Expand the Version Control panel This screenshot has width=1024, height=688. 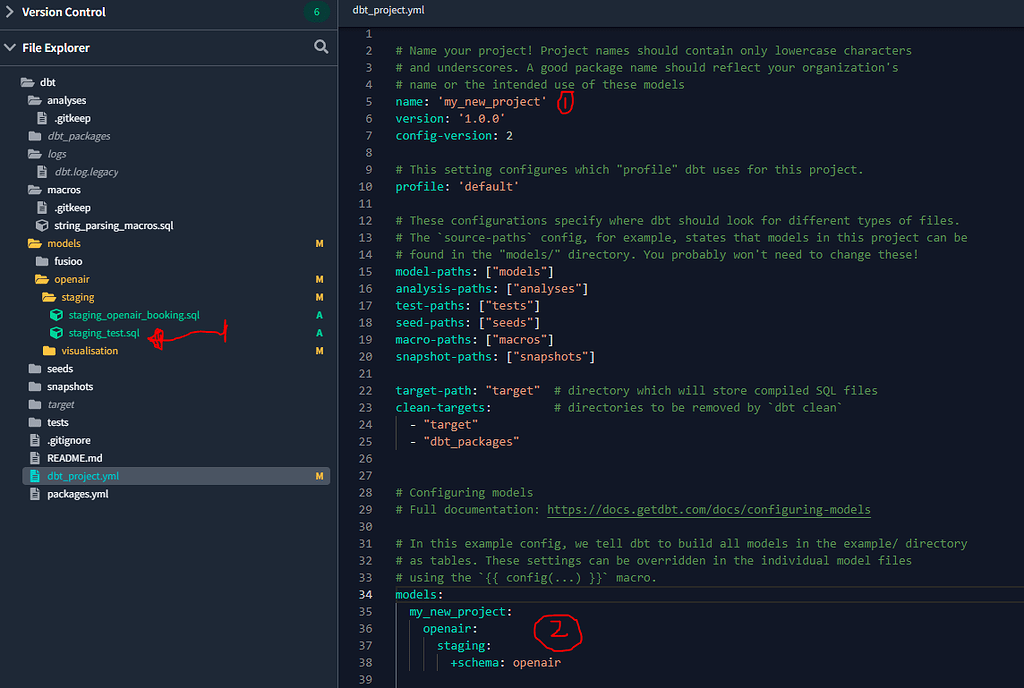point(10,12)
